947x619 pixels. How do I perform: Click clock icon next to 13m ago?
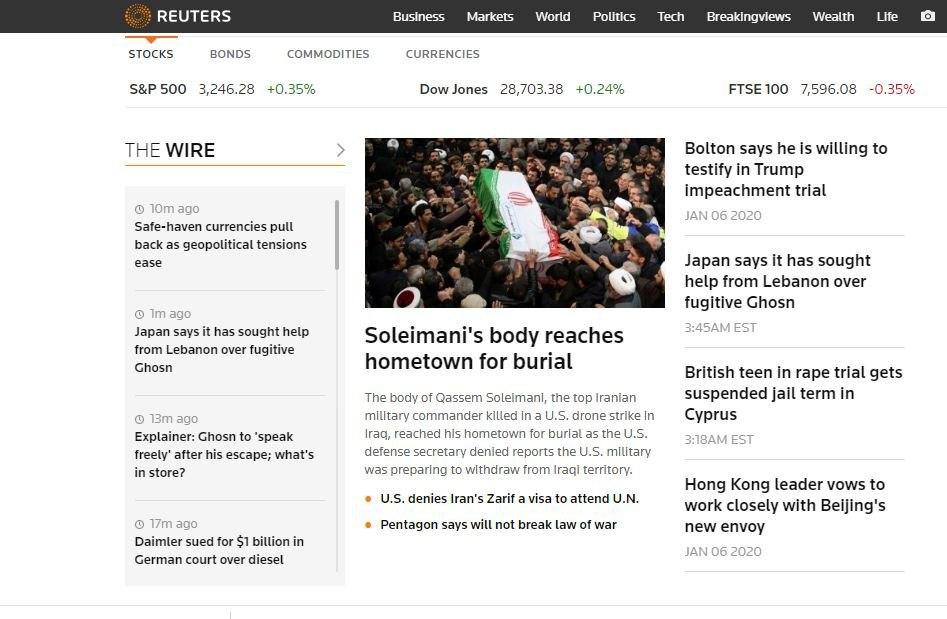(x=140, y=419)
